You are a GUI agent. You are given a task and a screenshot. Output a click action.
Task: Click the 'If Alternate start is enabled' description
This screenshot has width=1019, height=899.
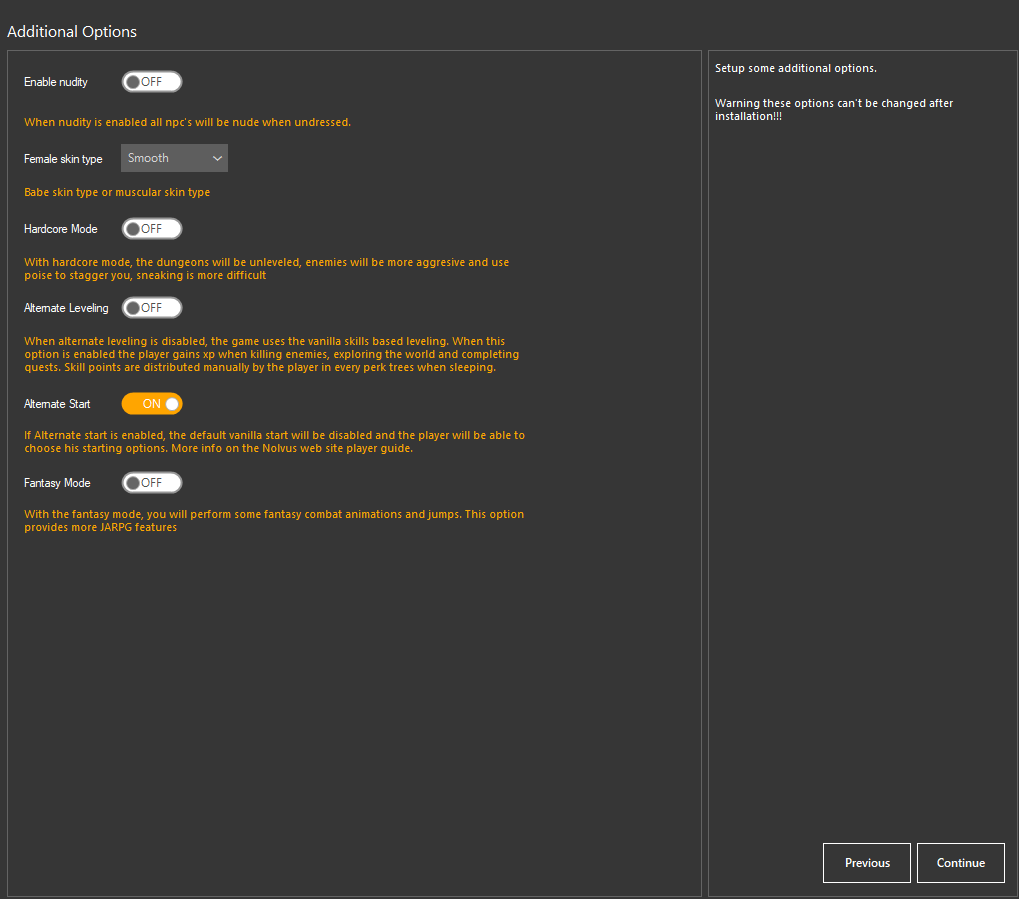tap(274, 441)
